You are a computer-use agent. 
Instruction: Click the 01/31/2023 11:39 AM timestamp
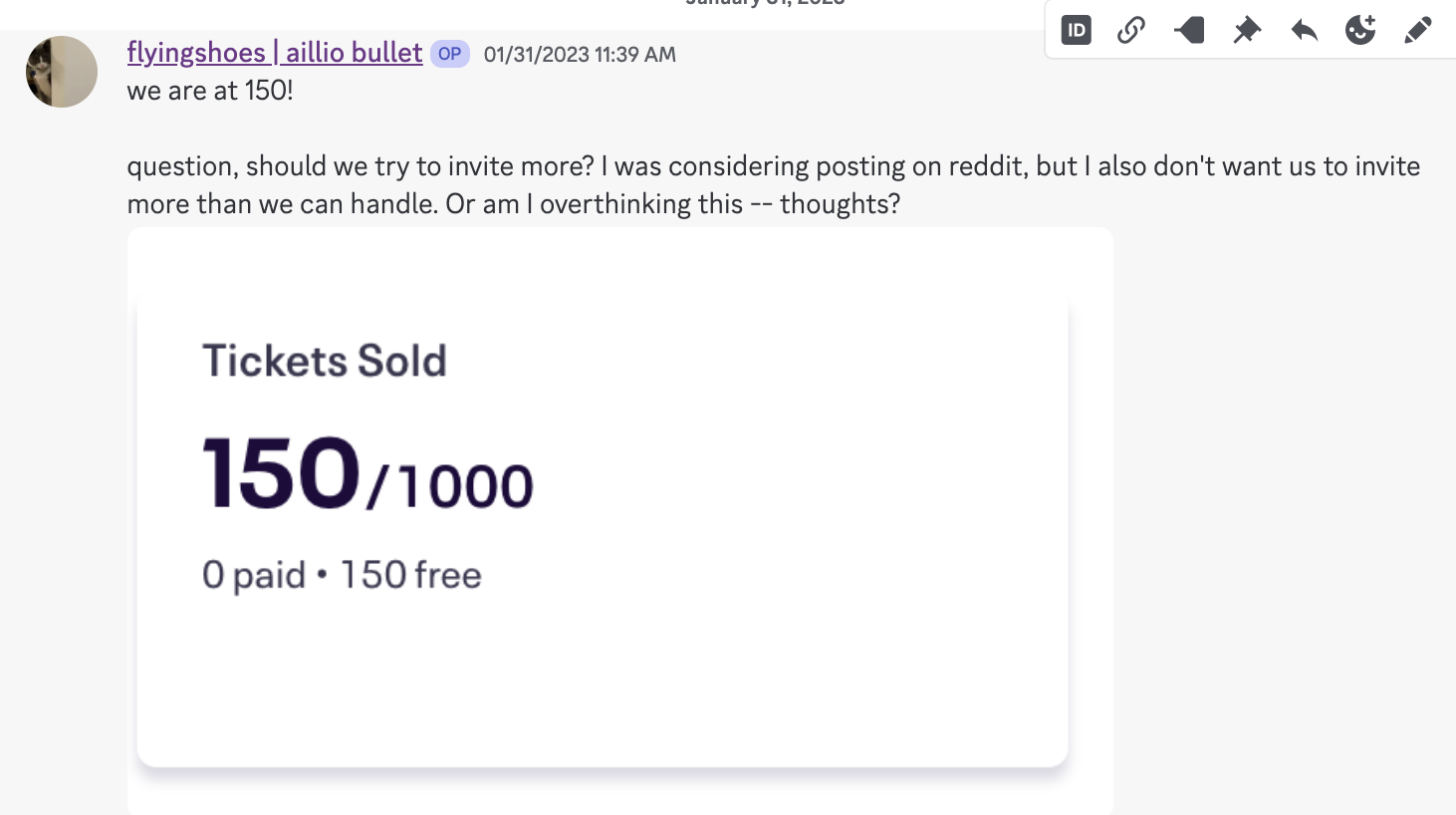580,55
